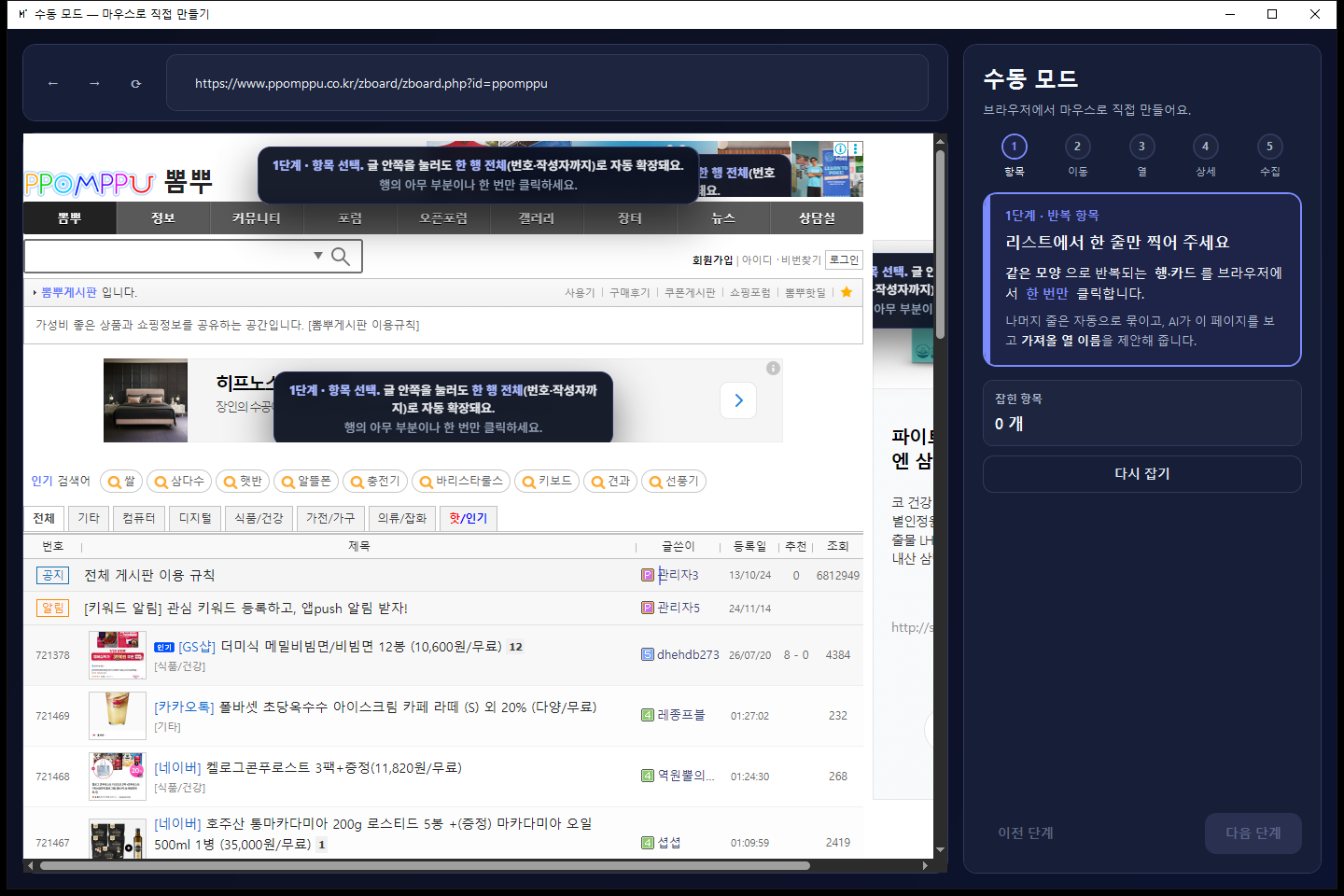Screen dimensions: 1344x896
Task: Open the 뽐뿌핫딜 link
Action: click(x=805, y=293)
